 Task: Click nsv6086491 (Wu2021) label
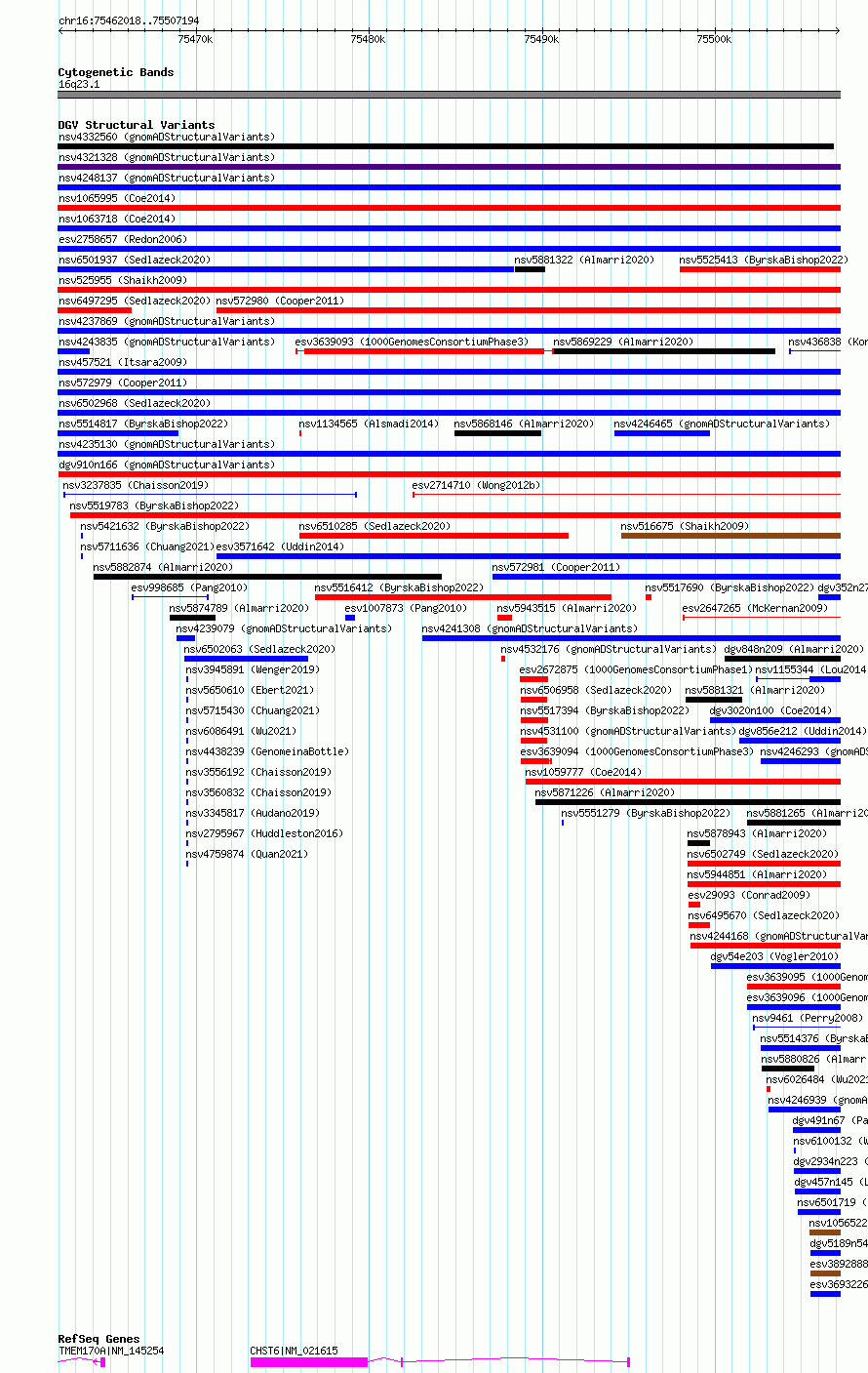pos(241,731)
